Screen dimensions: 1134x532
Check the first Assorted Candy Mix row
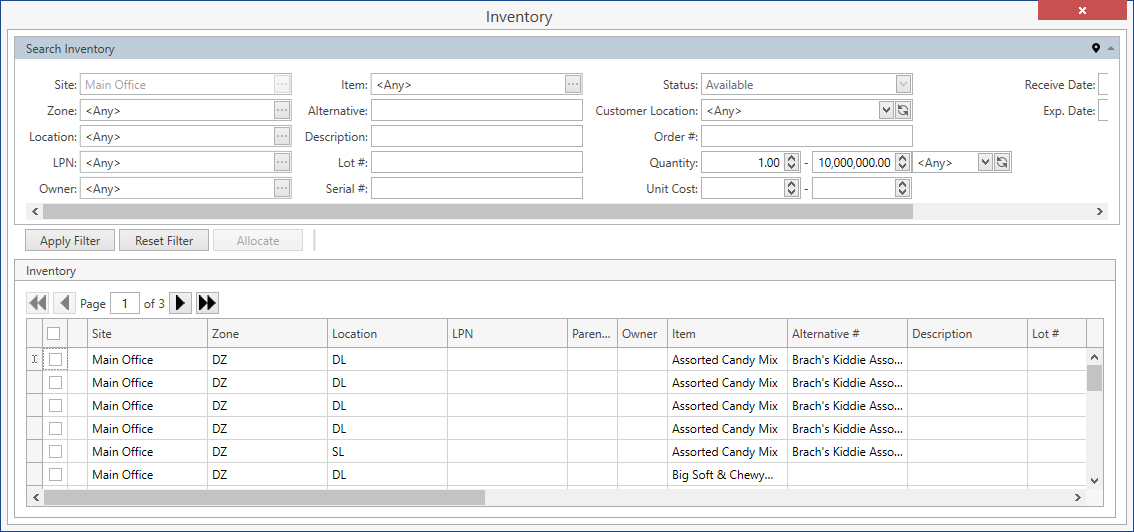pyautogui.click(x=56, y=359)
